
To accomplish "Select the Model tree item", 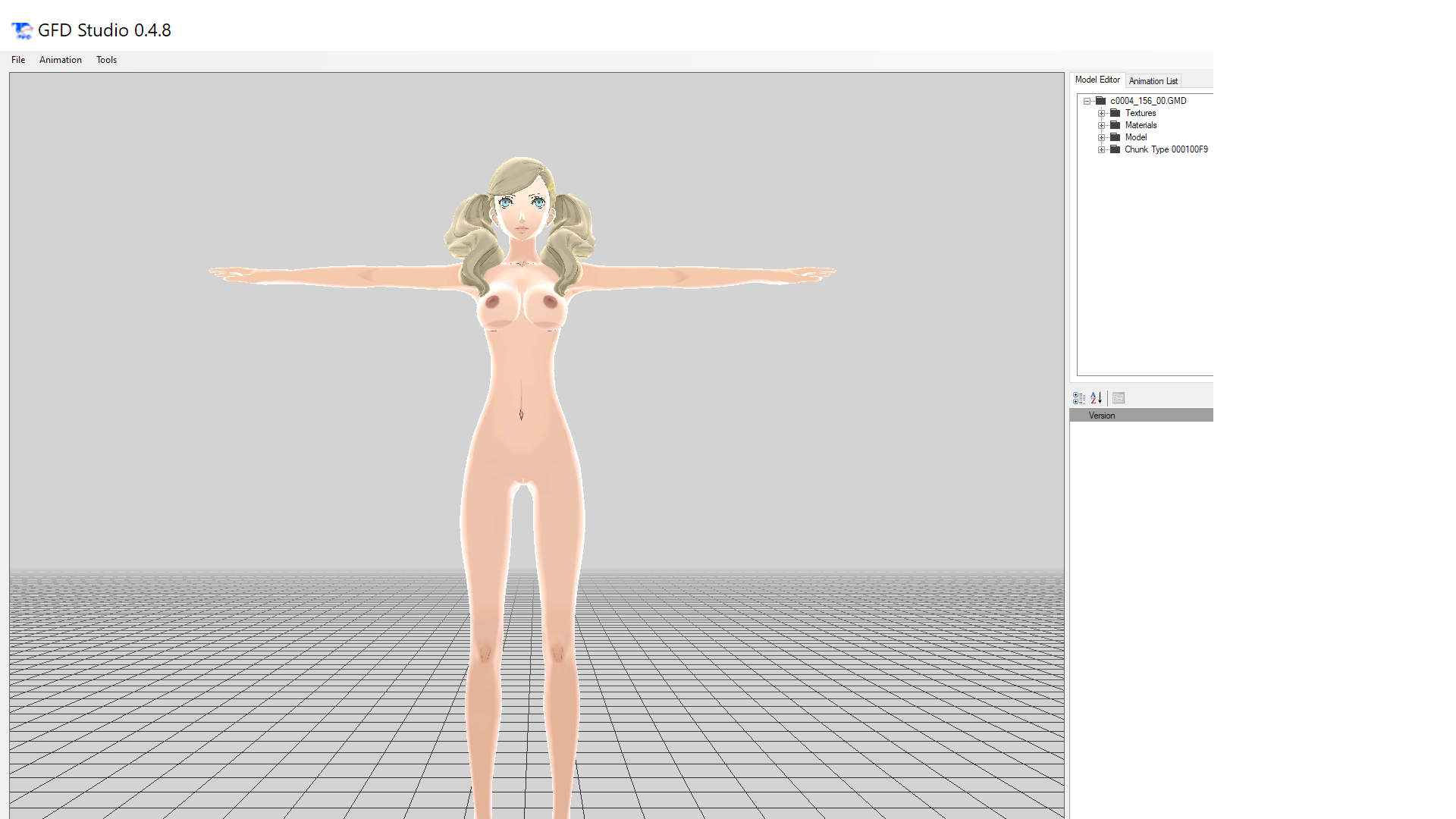I will click(1135, 137).
